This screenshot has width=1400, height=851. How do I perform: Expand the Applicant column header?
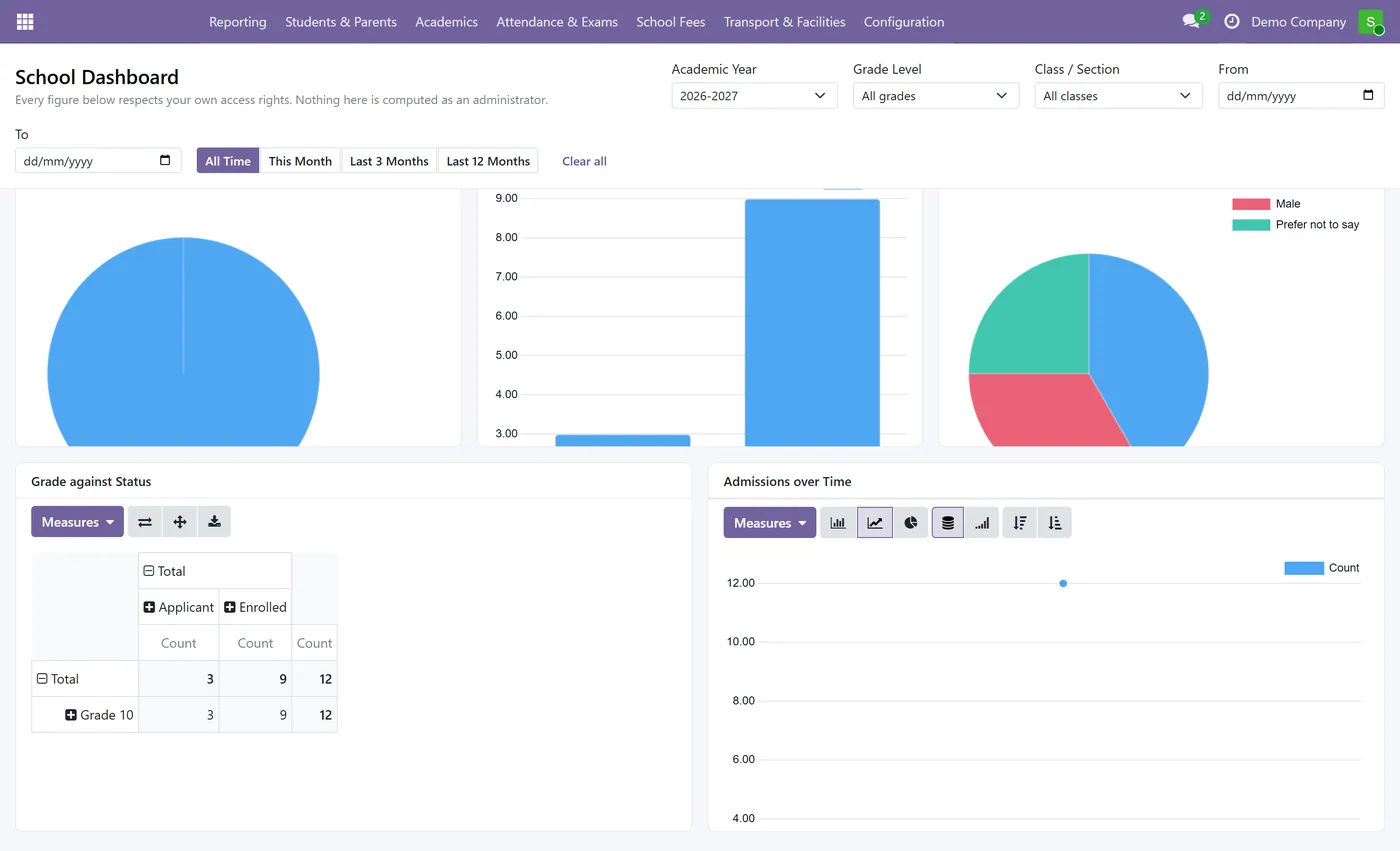click(x=179, y=607)
